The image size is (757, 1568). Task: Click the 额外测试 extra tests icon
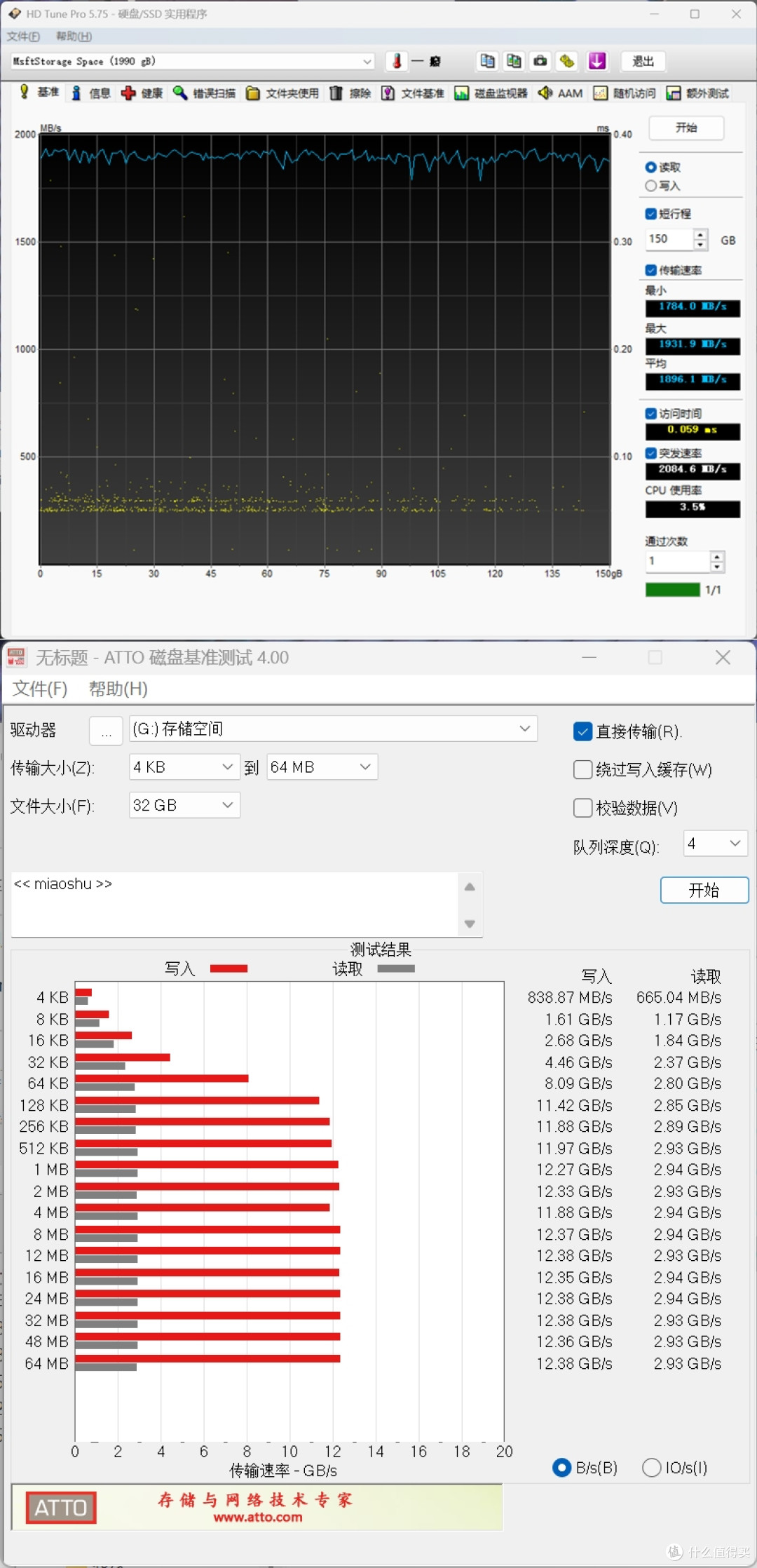(674, 93)
